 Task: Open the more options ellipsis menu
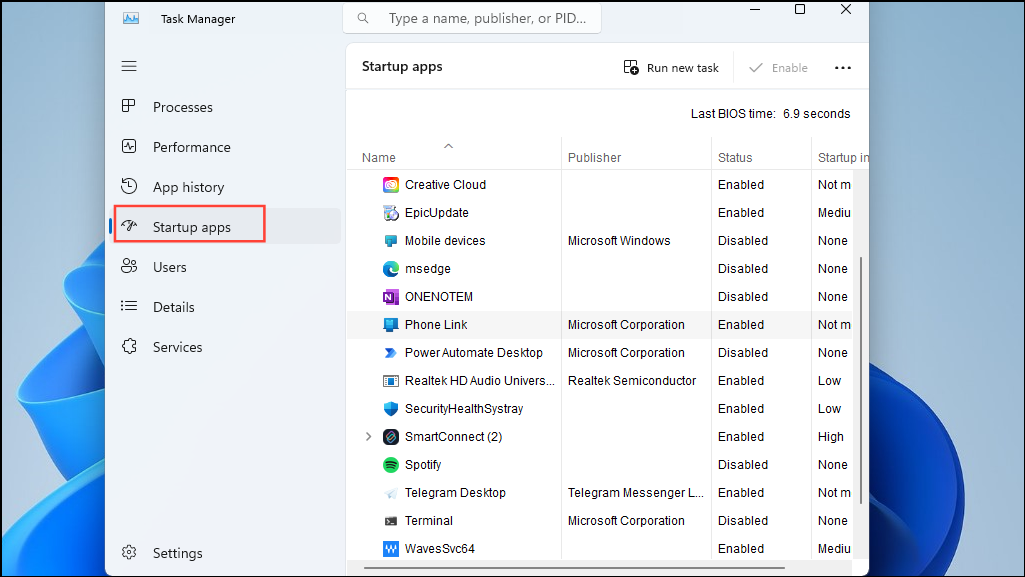tap(843, 67)
